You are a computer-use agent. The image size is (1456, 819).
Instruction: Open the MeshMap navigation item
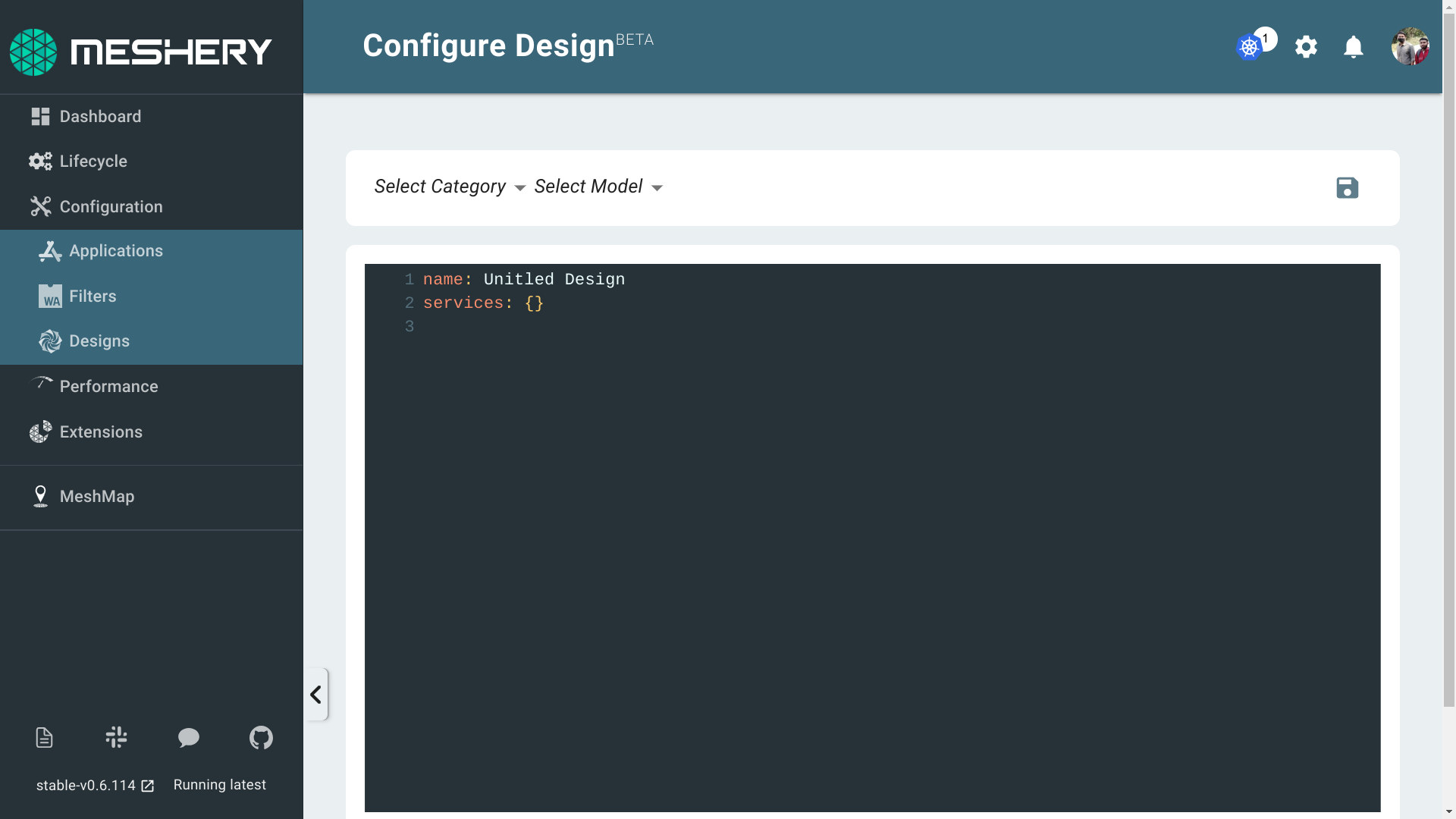tap(96, 497)
